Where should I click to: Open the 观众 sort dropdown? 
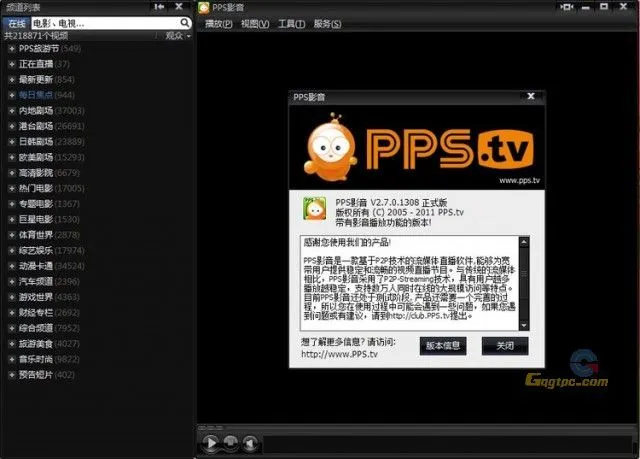coord(178,36)
